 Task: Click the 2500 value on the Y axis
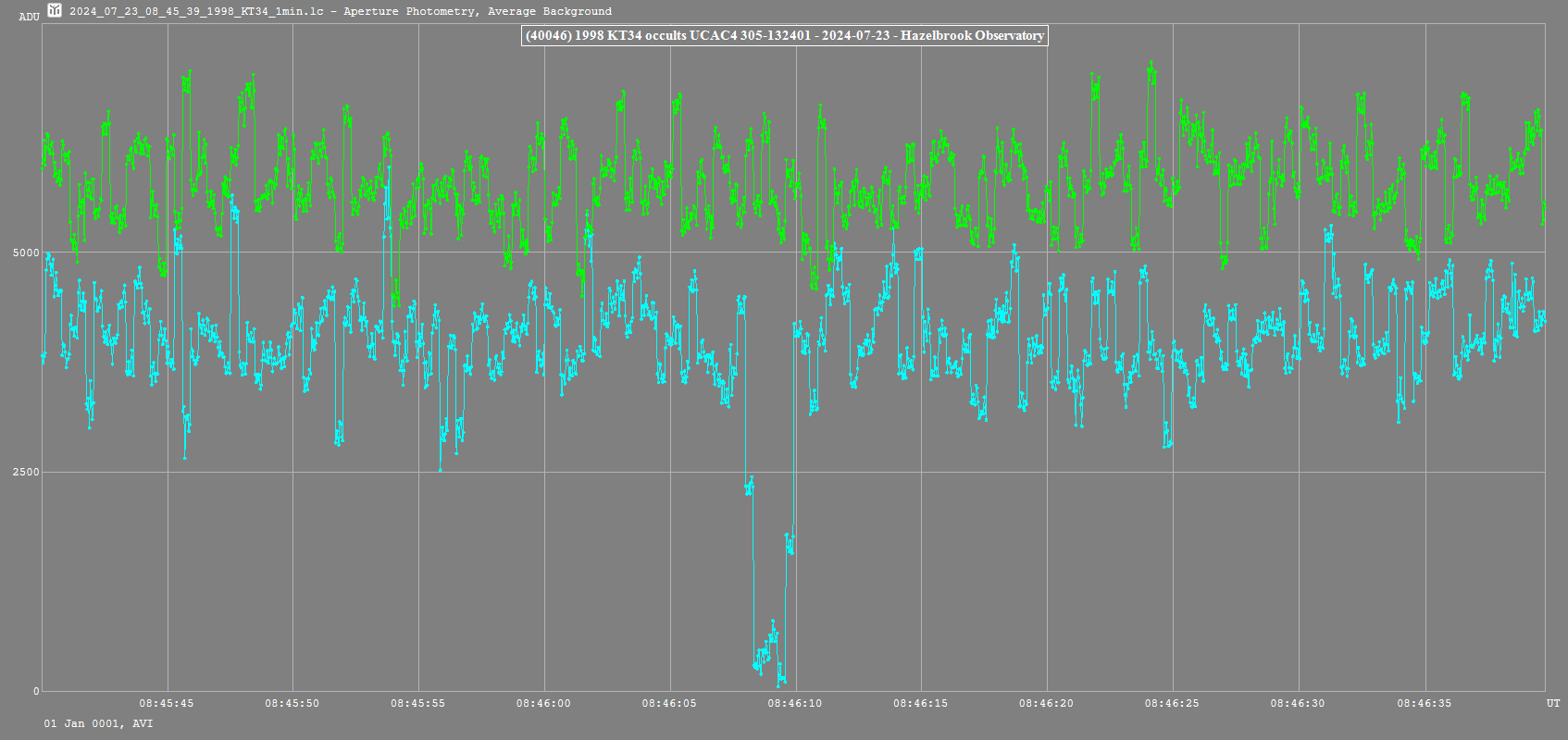[x=26, y=472]
